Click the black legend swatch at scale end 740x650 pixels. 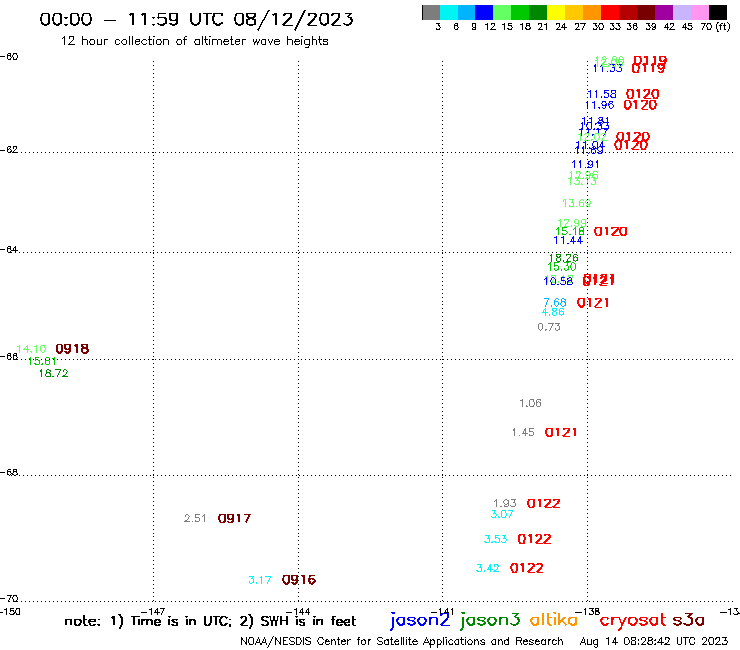(x=717, y=12)
